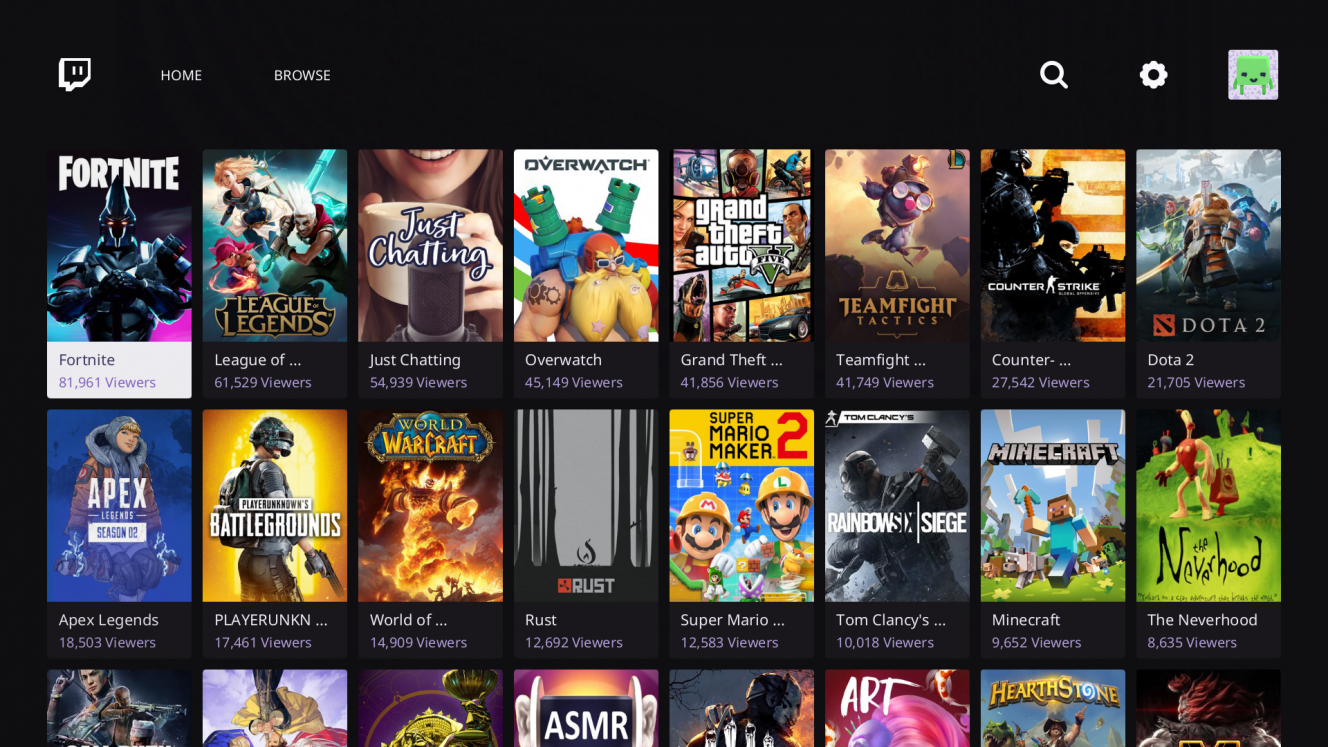Choose World of Warcraft cover art

click(x=431, y=506)
